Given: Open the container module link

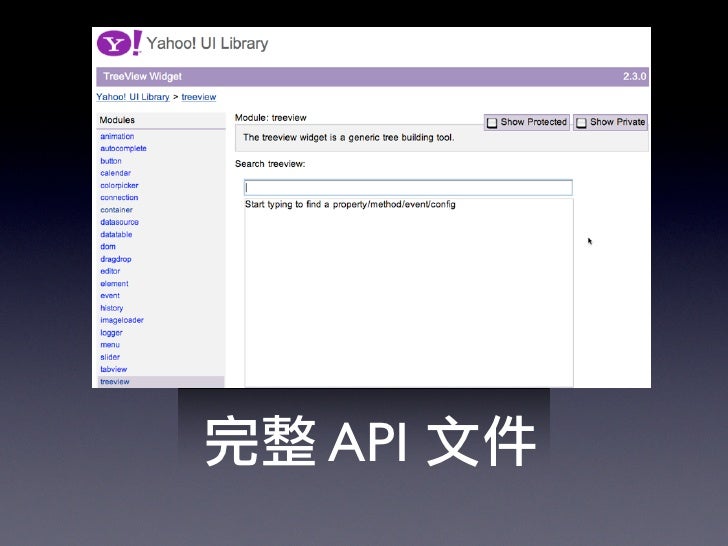Looking at the screenshot, I should pos(117,210).
